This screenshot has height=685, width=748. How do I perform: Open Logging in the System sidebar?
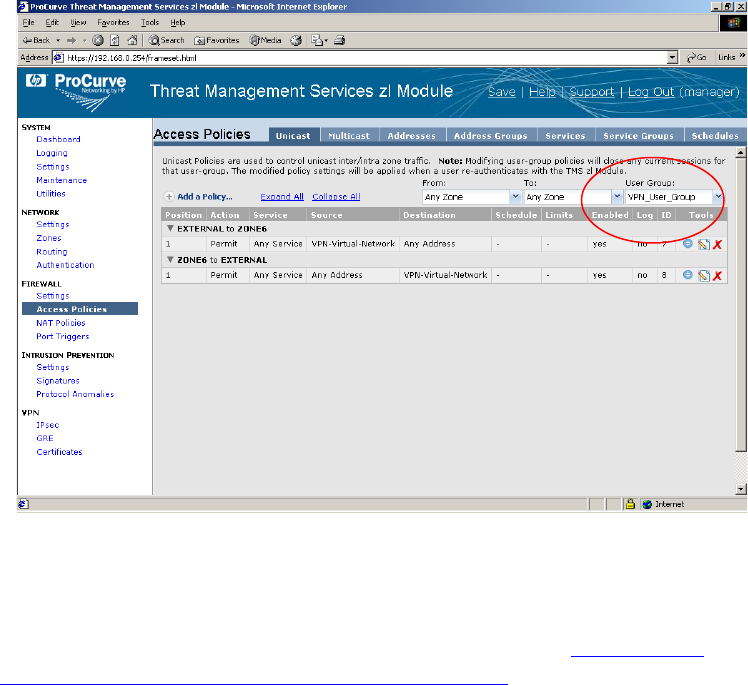(x=52, y=153)
